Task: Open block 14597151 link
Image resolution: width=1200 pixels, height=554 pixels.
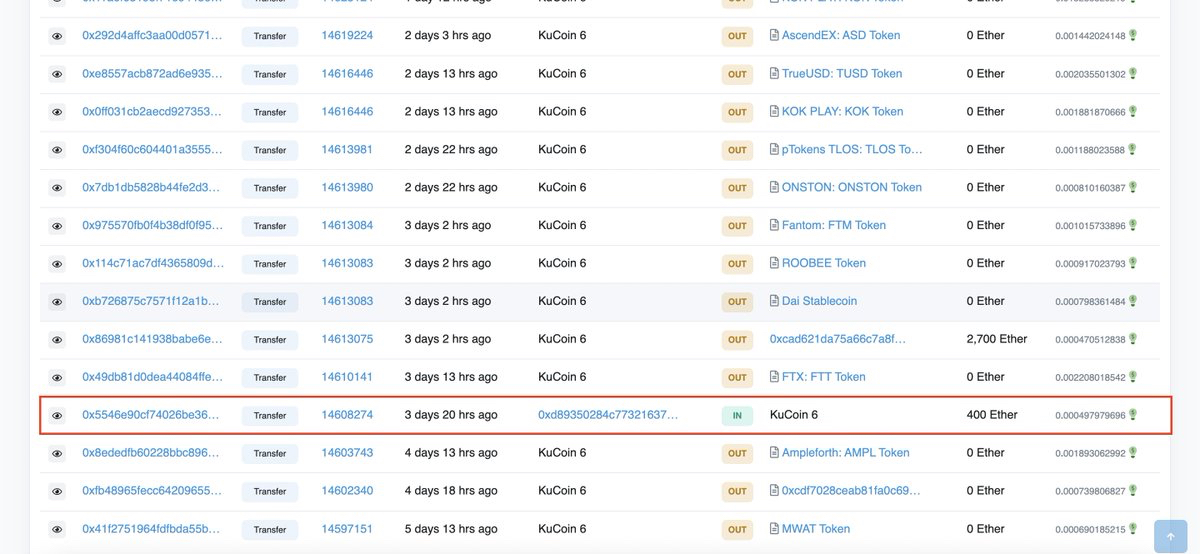Action: [347, 529]
